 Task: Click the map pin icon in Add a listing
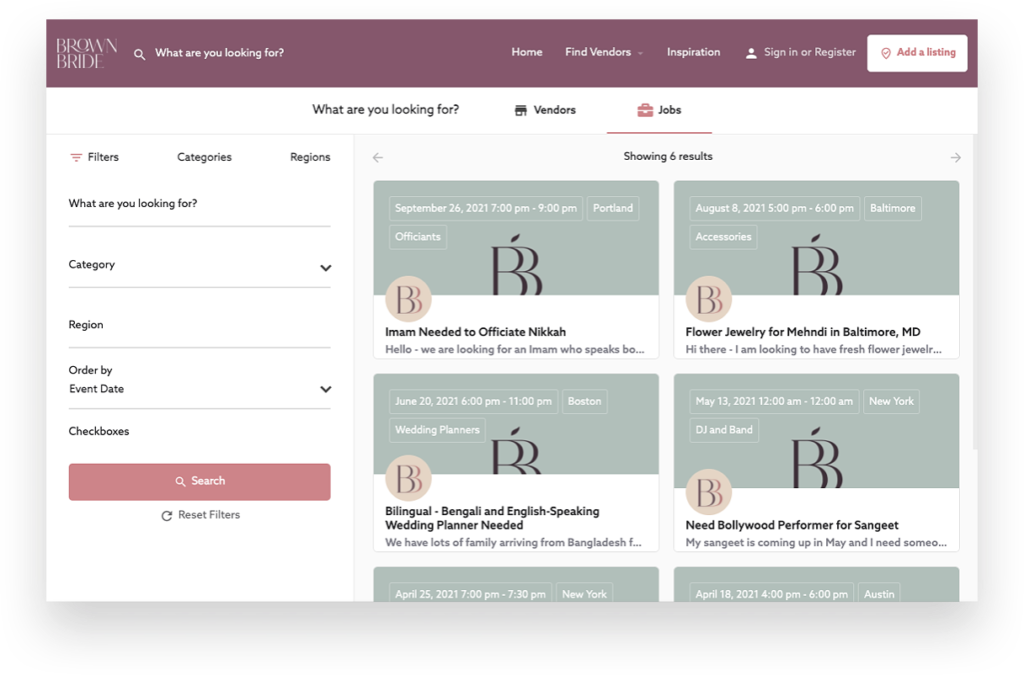(886, 53)
